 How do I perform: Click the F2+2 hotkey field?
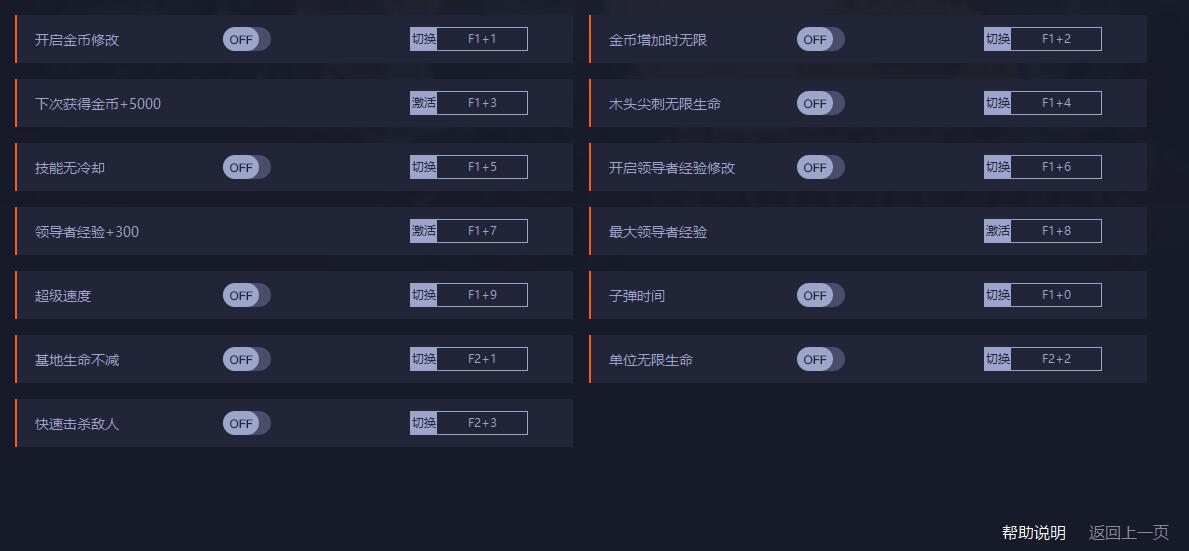[1056, 359]
